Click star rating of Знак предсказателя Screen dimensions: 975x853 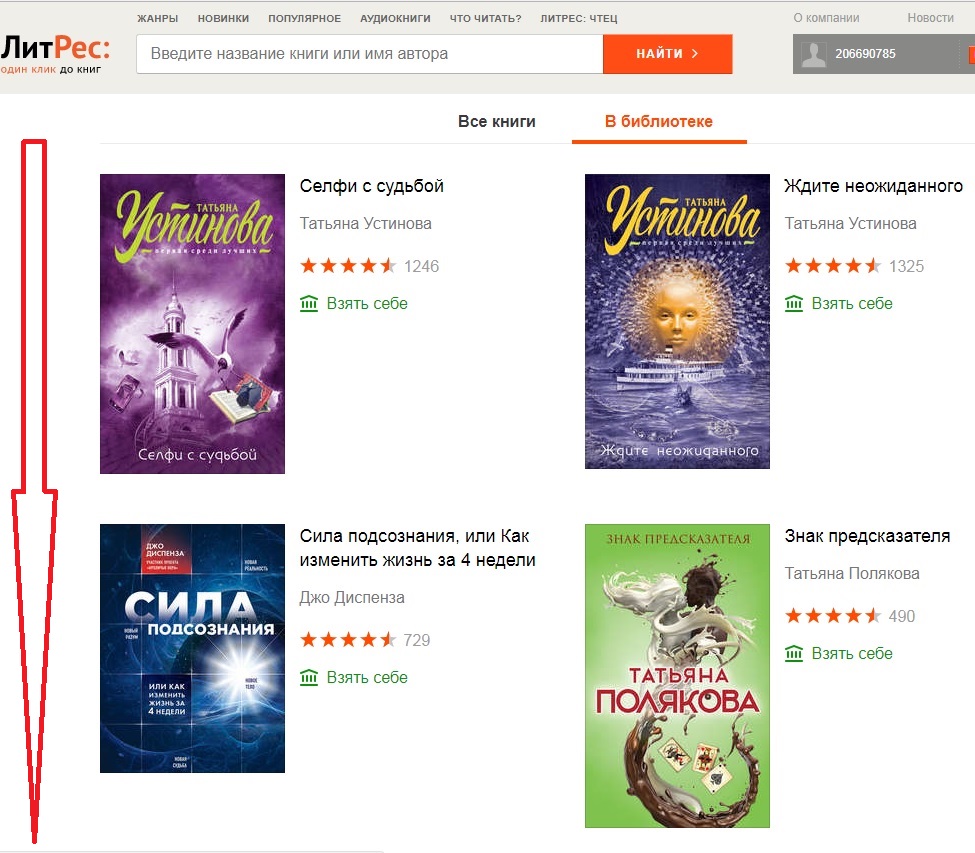pos(833,616)
